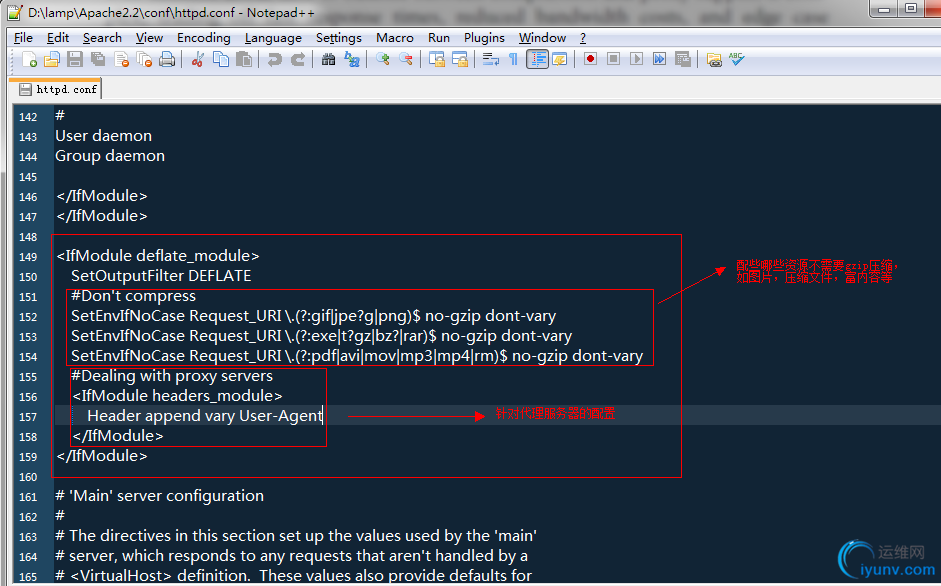The width and height of the screenshot is (941, 586).
Task: Click the 'SetOutputFilter DEFLATE' line
Action: point(161,276)
